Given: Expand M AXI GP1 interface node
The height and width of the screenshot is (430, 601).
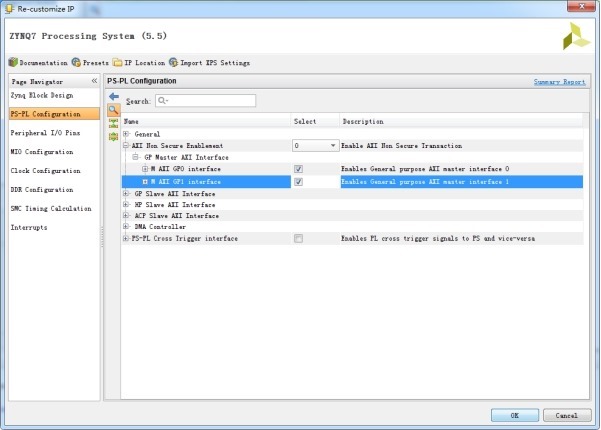Looking at the screenshot, I should [x=145, y=182].
